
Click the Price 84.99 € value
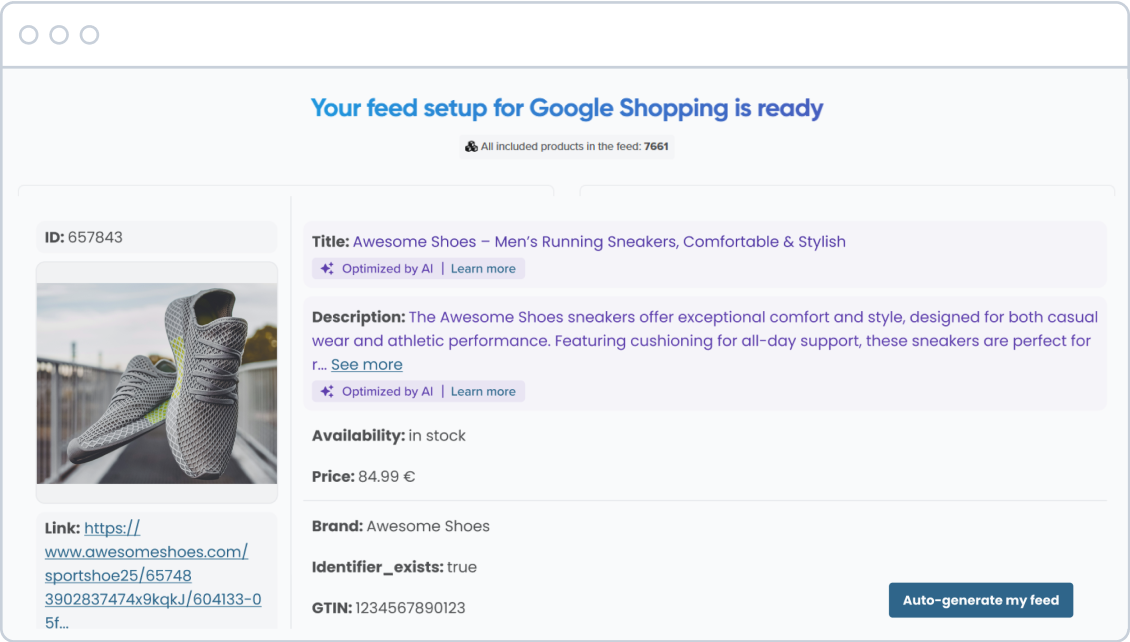[386, 476]
